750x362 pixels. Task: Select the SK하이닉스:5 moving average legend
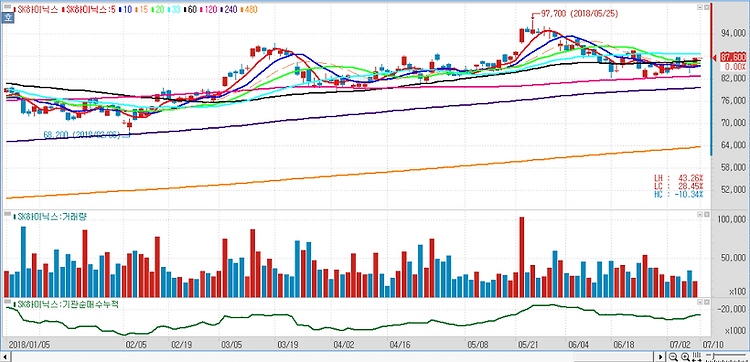click(88, 9)
